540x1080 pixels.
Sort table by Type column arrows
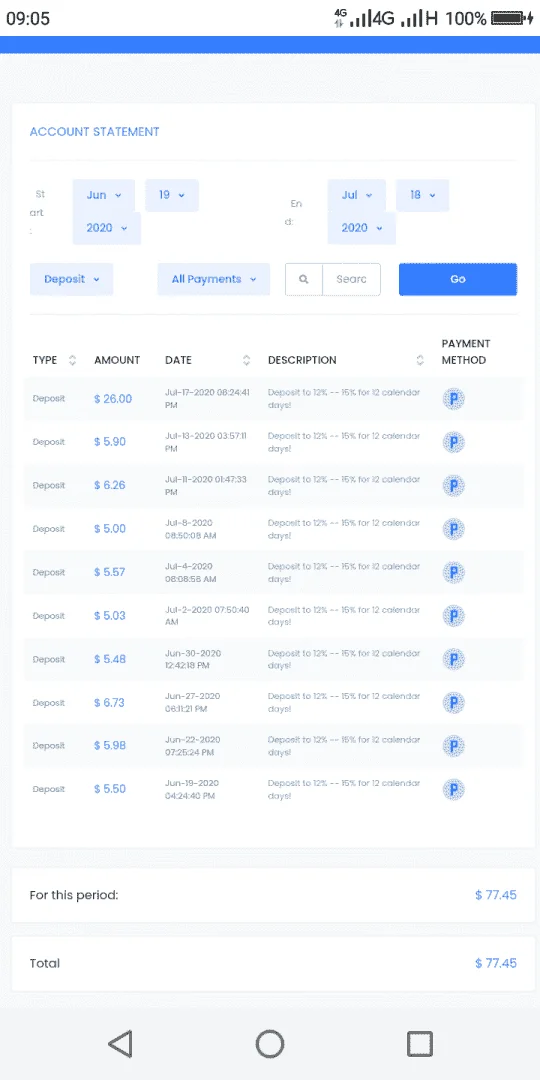[72, 360]
